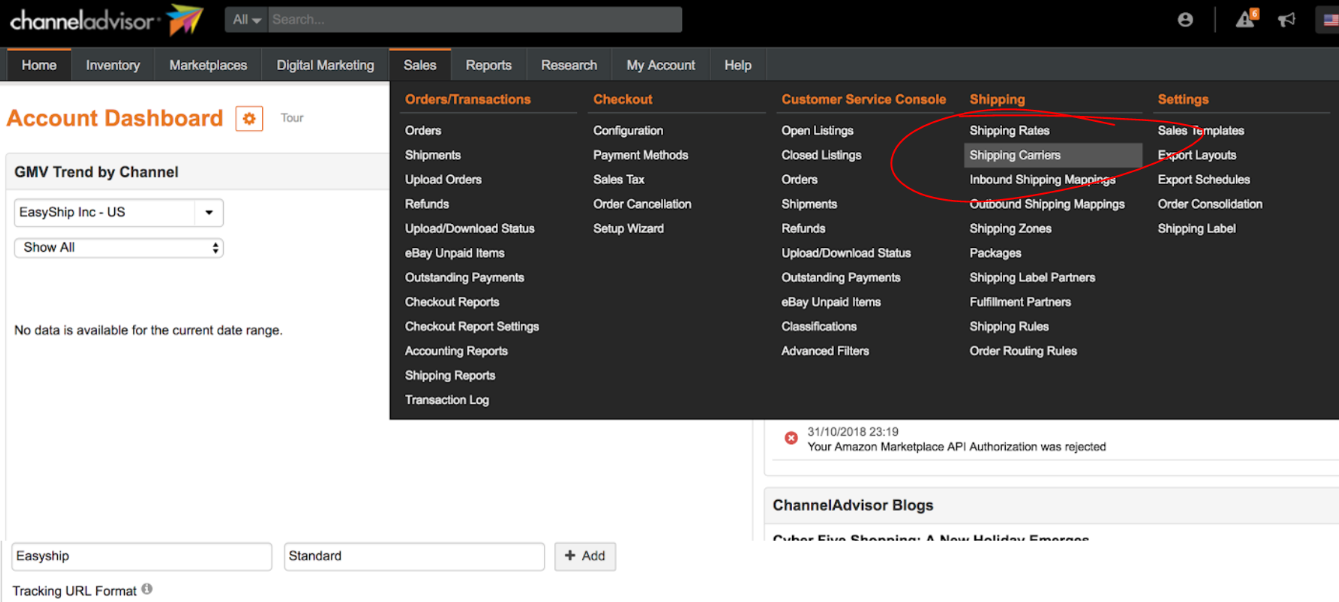Click the top search input field
This screenshot has width=1339, height=602.
[x=475, y=19]
